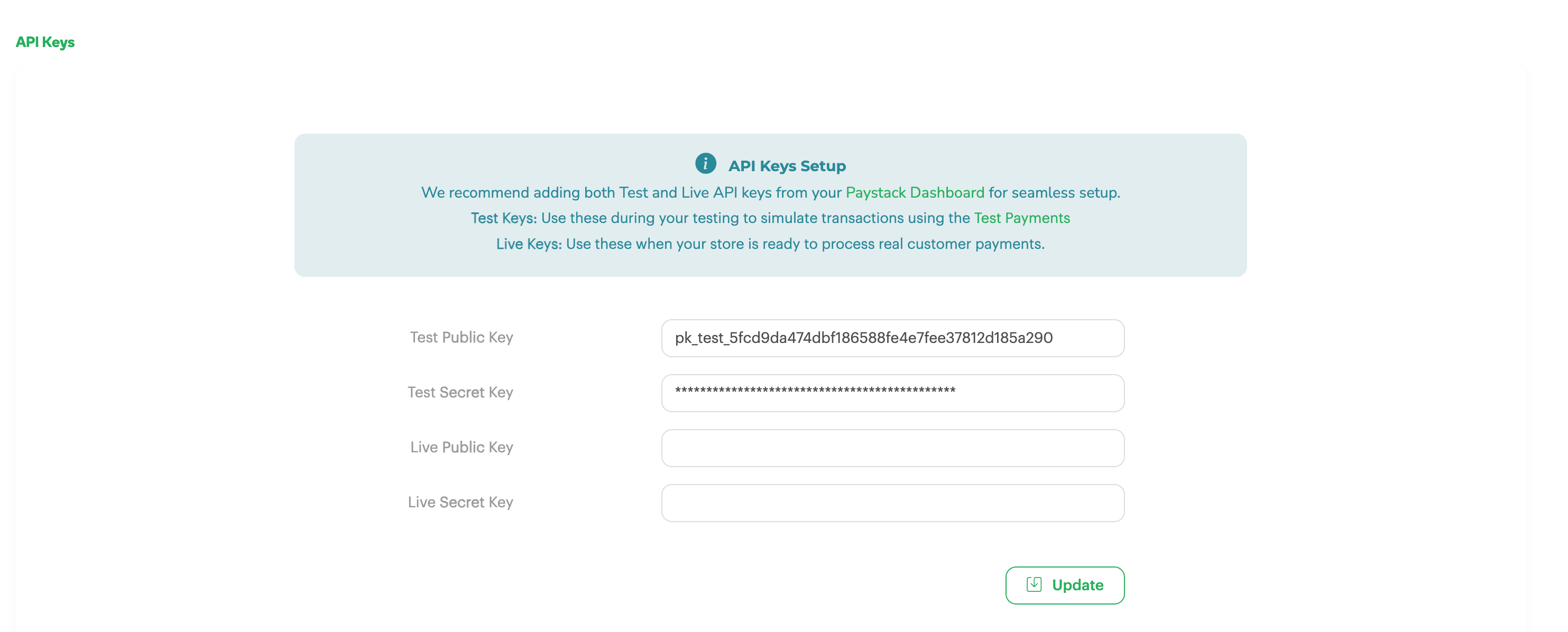Click the bold "Test Keys:" text

point(503,218)
